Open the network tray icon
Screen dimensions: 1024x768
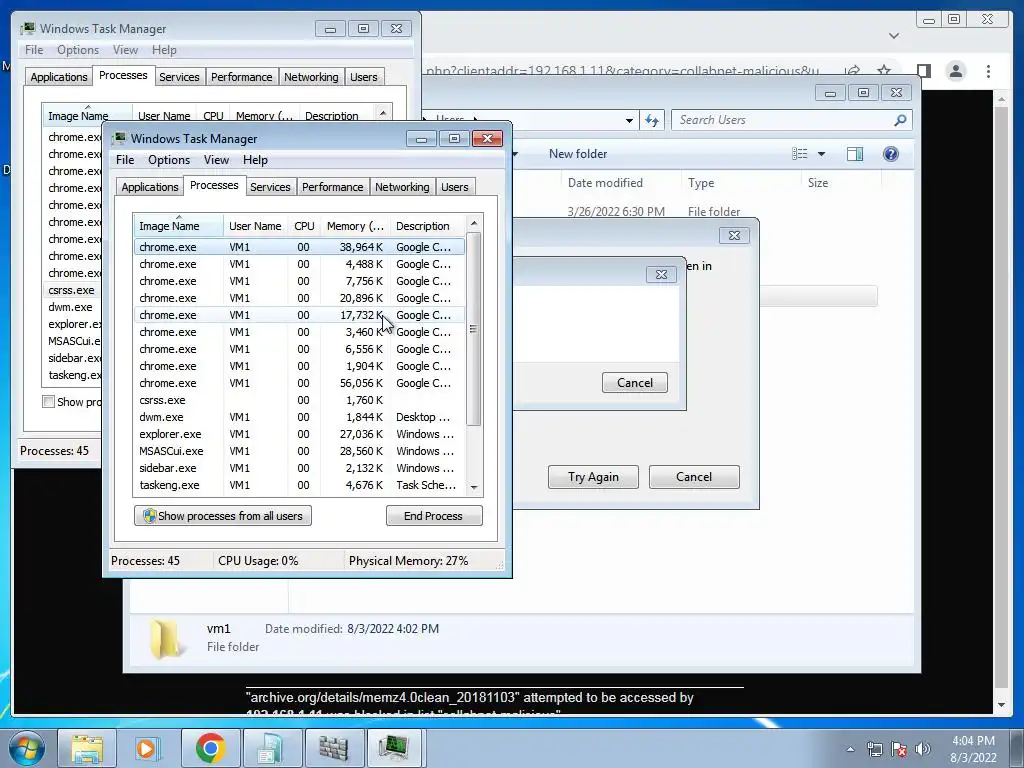click(874, 749)
